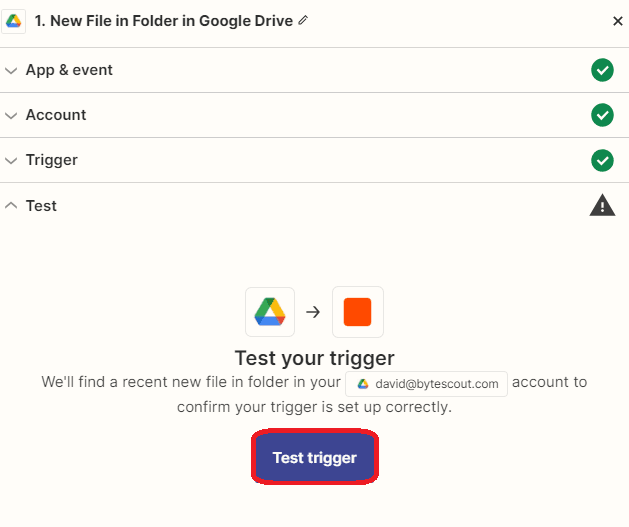Screen dimensions: 629x527
Task: Expand the Trigger section chevron
Action: pos(11,160)
